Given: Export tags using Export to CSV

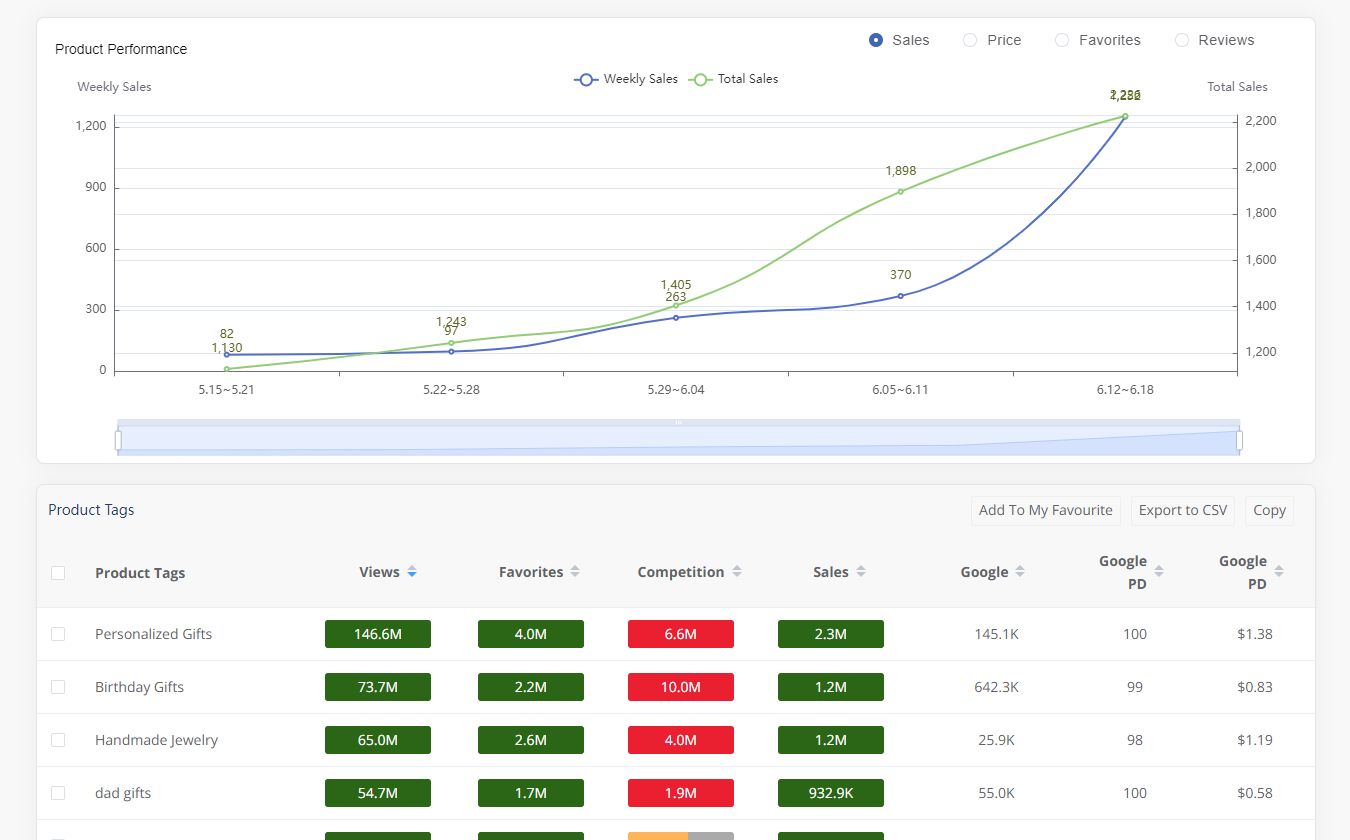Looking at the screenshot, I should [x=1182, y=510].
